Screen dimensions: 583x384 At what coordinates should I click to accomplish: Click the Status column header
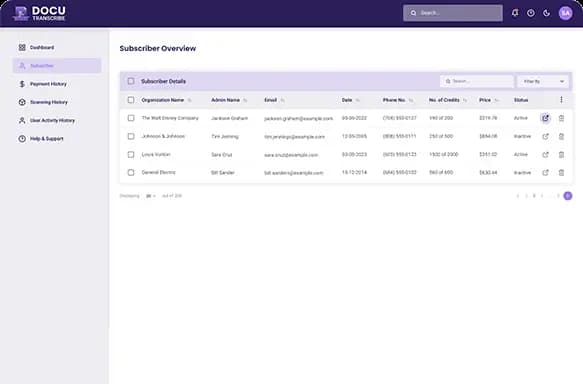point(521,100)
